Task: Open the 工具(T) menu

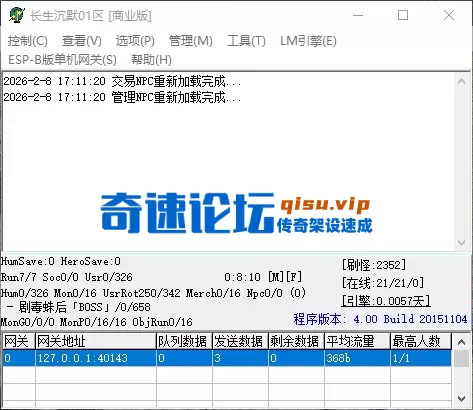Action: [246, 41]
